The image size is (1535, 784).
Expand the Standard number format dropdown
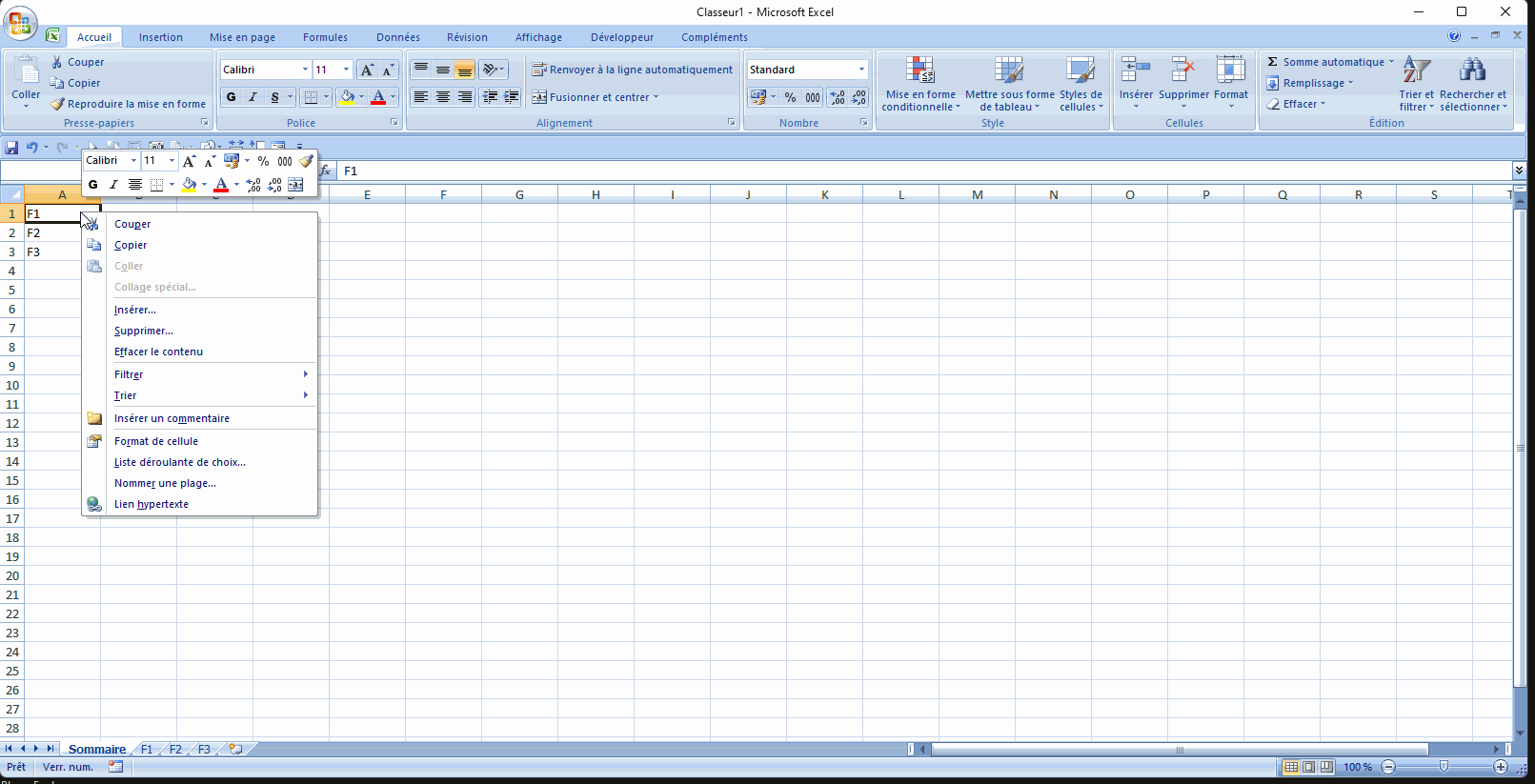pos(861,70)
